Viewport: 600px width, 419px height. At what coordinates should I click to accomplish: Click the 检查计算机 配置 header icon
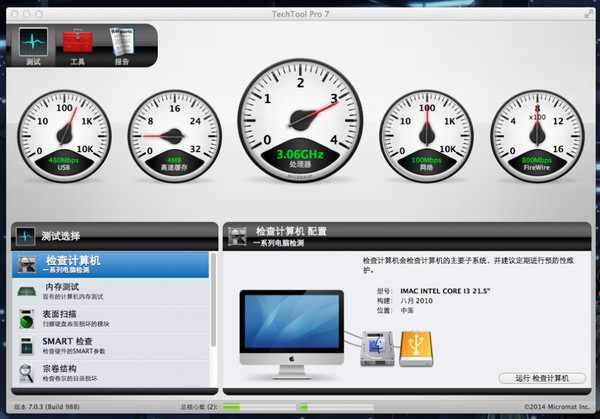[x=237, y=236]
